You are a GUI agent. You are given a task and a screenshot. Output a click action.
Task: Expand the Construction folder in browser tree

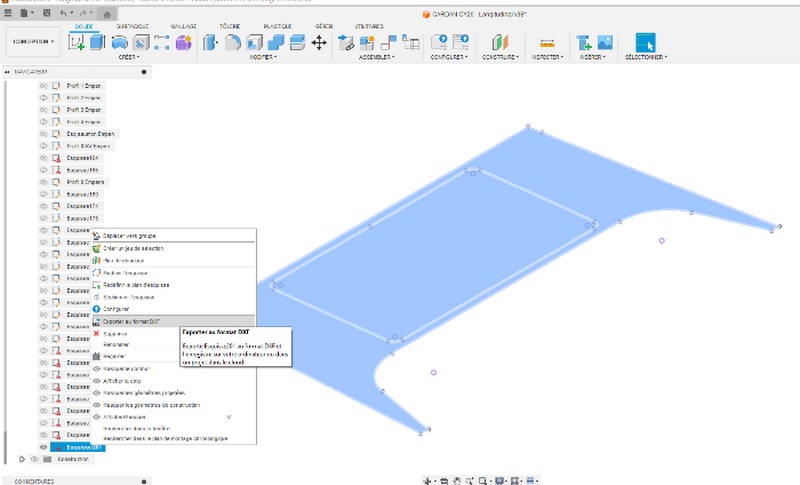[22, 459]
